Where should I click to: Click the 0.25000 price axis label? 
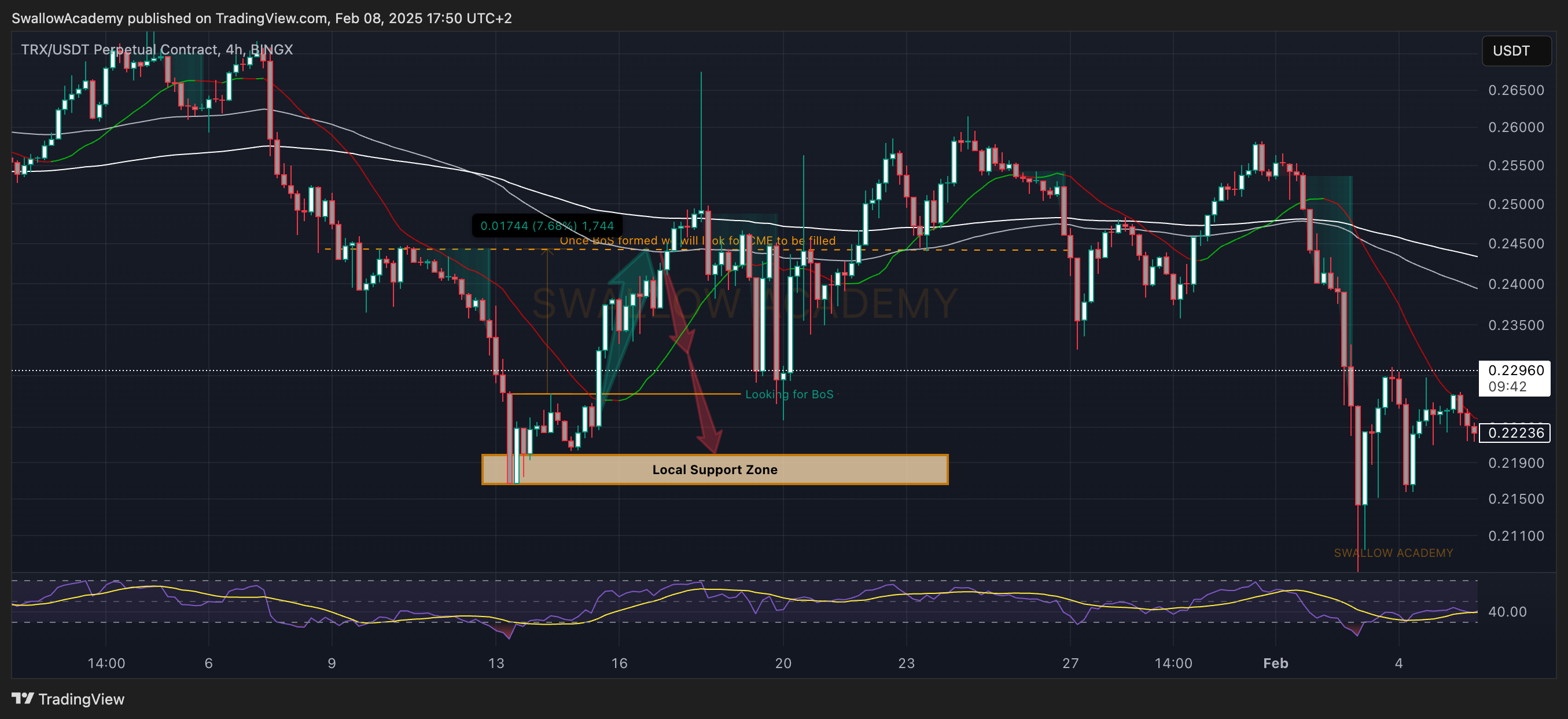click(x=1516, y=204)
